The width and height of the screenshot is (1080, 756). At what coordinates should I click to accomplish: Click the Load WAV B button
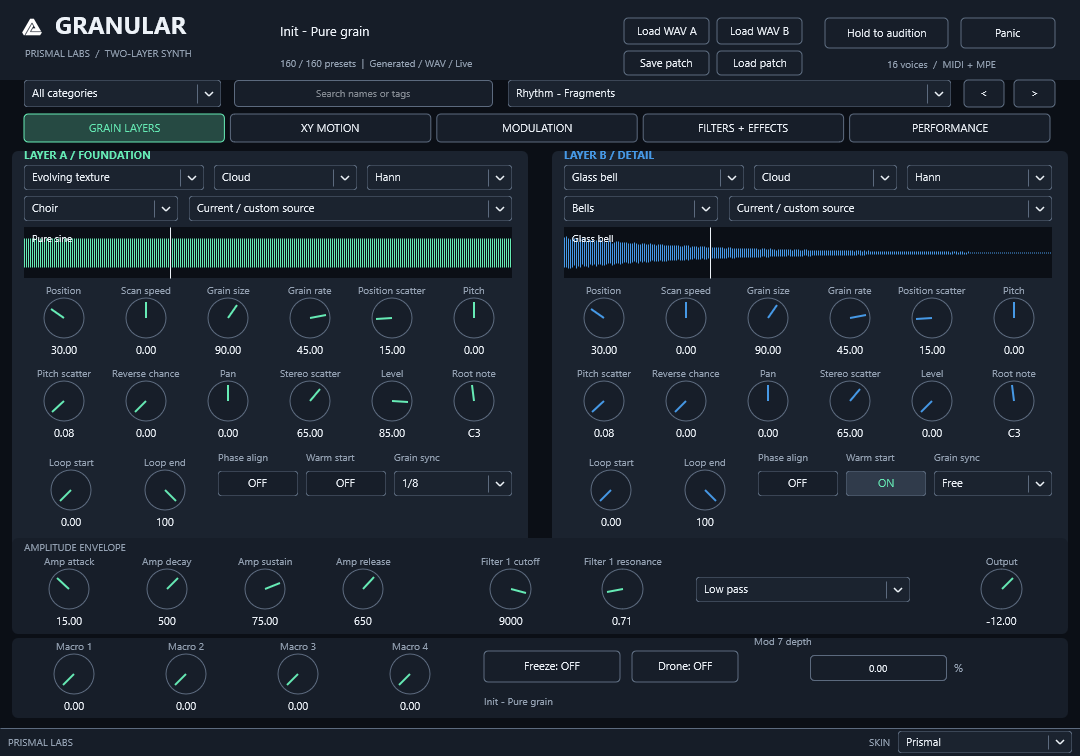pos(759,32)
